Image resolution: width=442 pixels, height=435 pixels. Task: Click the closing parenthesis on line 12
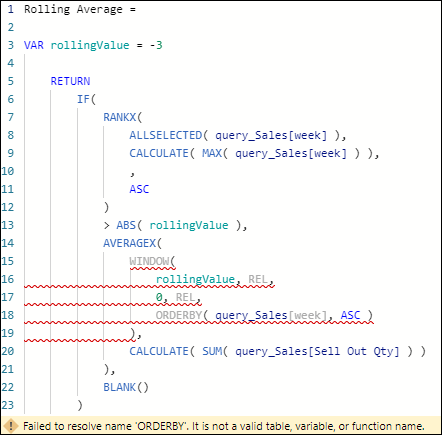(x=106, y=207)
